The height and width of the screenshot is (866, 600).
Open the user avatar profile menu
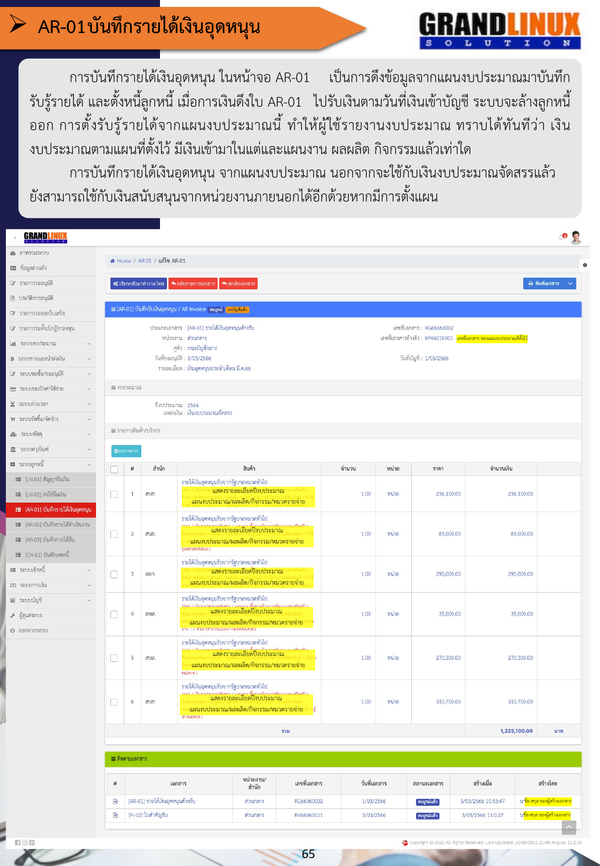[x=576, y=237]
